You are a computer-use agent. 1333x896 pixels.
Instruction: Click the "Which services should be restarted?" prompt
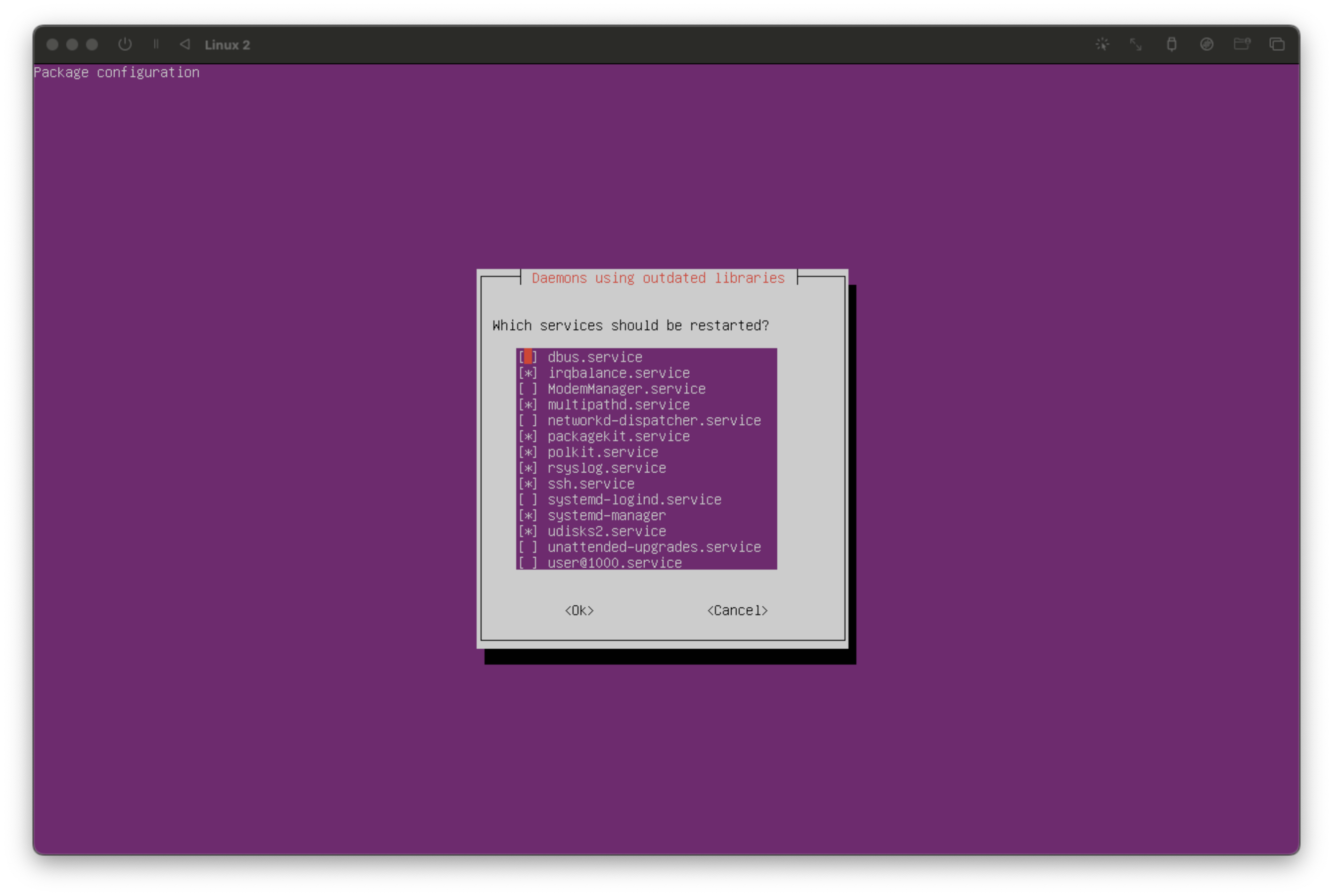click(630, 325)
